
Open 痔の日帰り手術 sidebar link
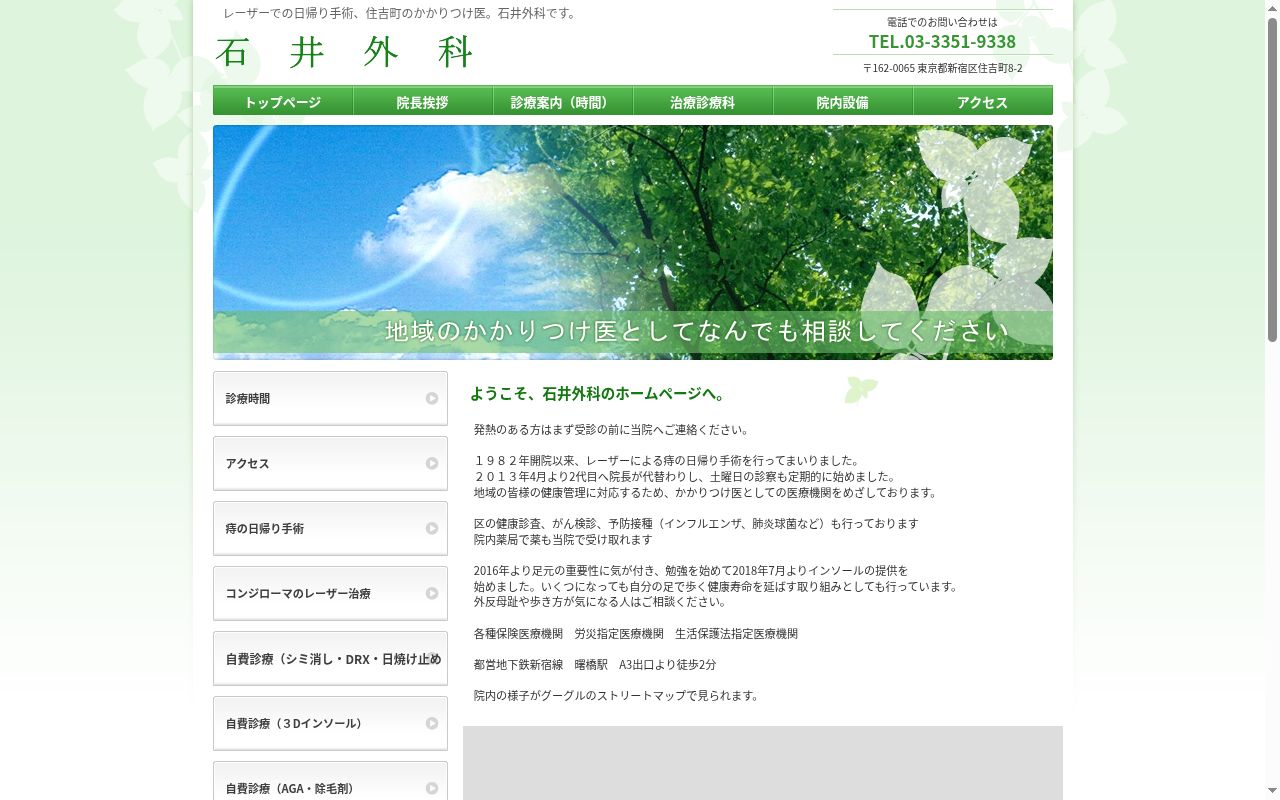pos(330,528)
